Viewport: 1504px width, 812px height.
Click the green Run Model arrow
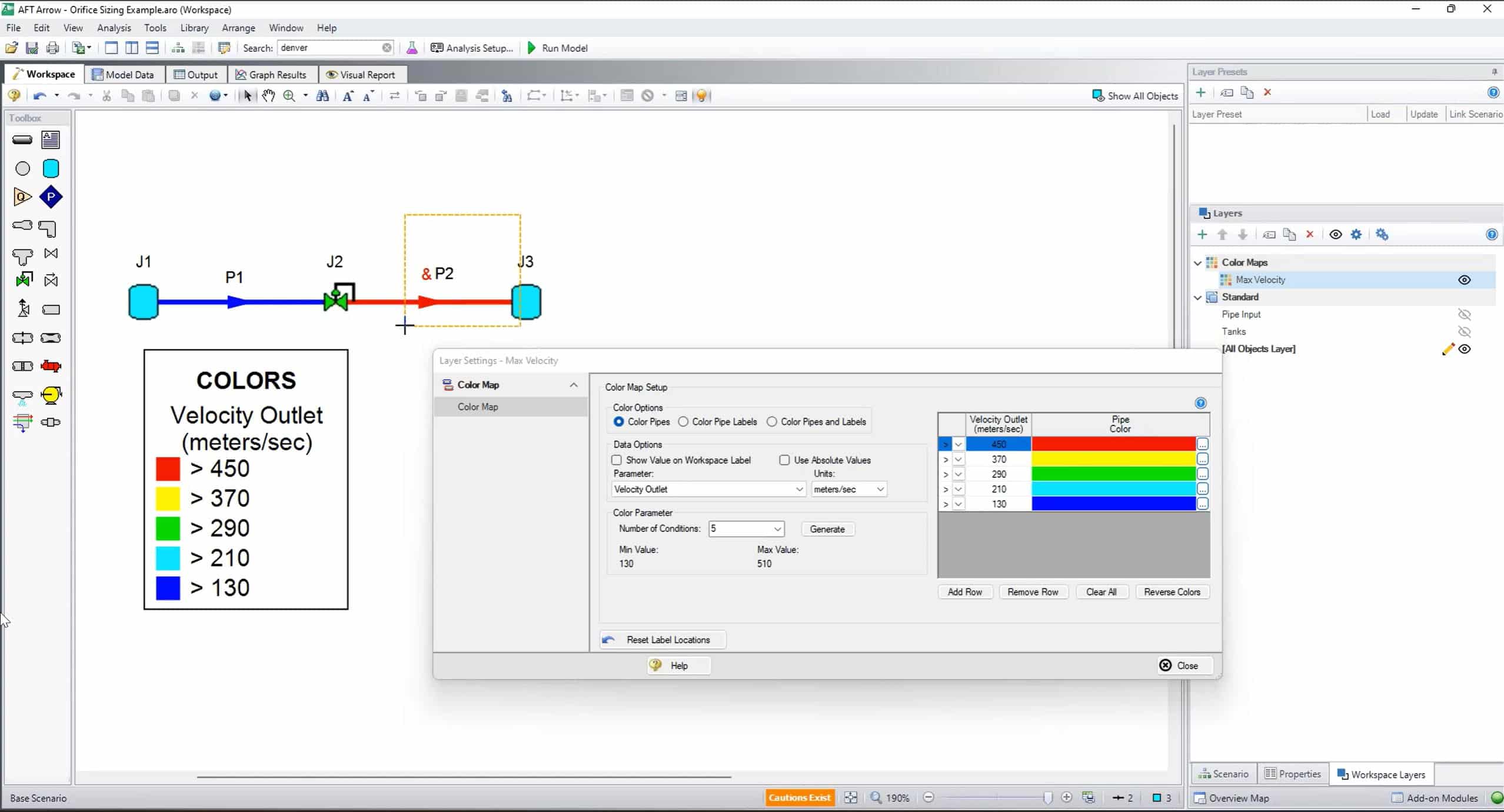click(x=532, y=48)
